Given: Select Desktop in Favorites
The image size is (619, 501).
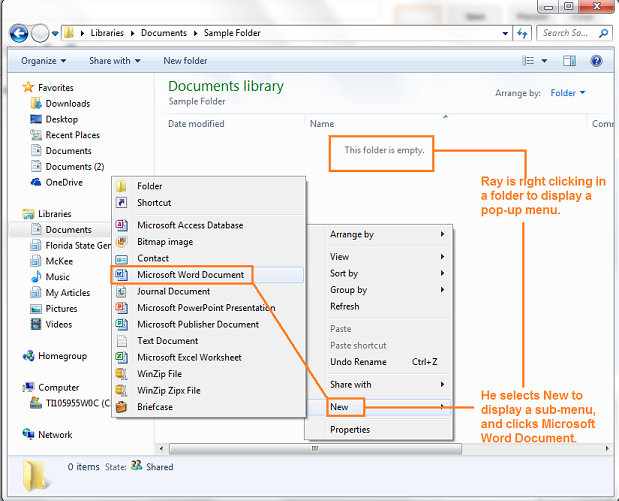Looking at the screenshot, I should [62, 119].
